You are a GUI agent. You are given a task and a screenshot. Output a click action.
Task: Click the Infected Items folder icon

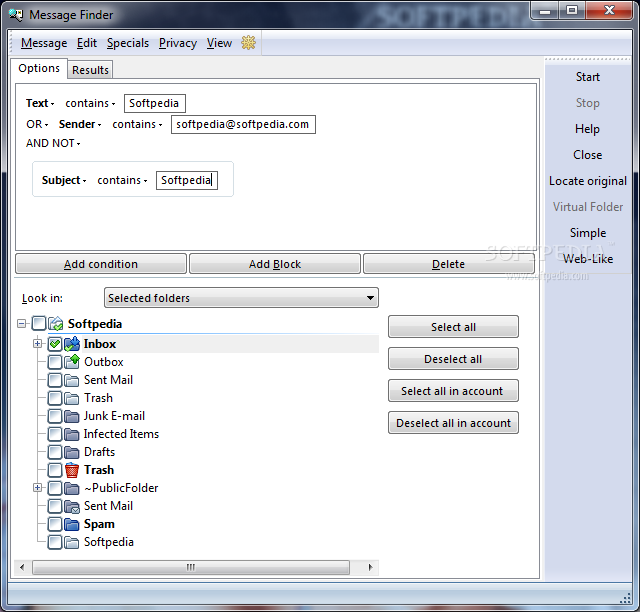72,434
